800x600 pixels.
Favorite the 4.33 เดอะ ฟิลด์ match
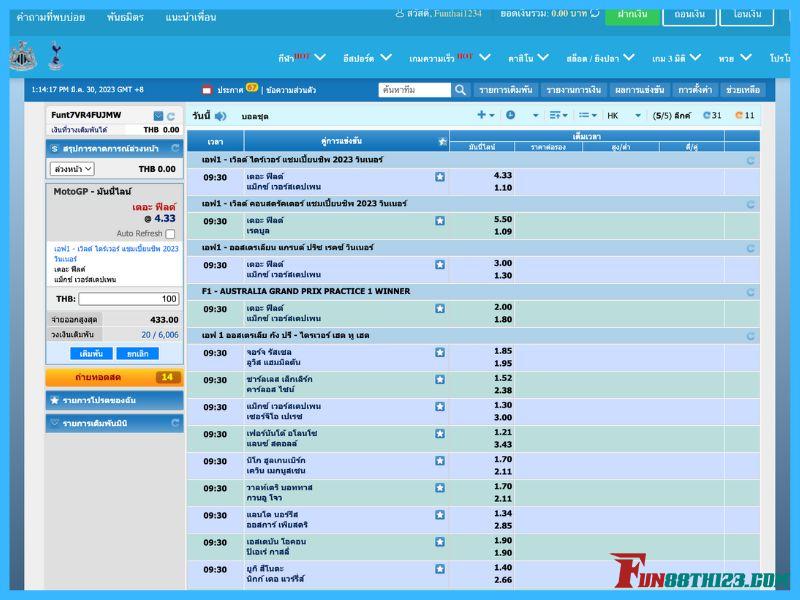[440, 177]
